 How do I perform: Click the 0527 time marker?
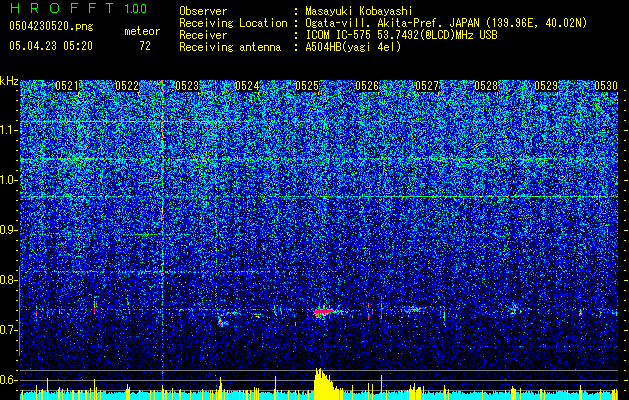click(427, 86)
